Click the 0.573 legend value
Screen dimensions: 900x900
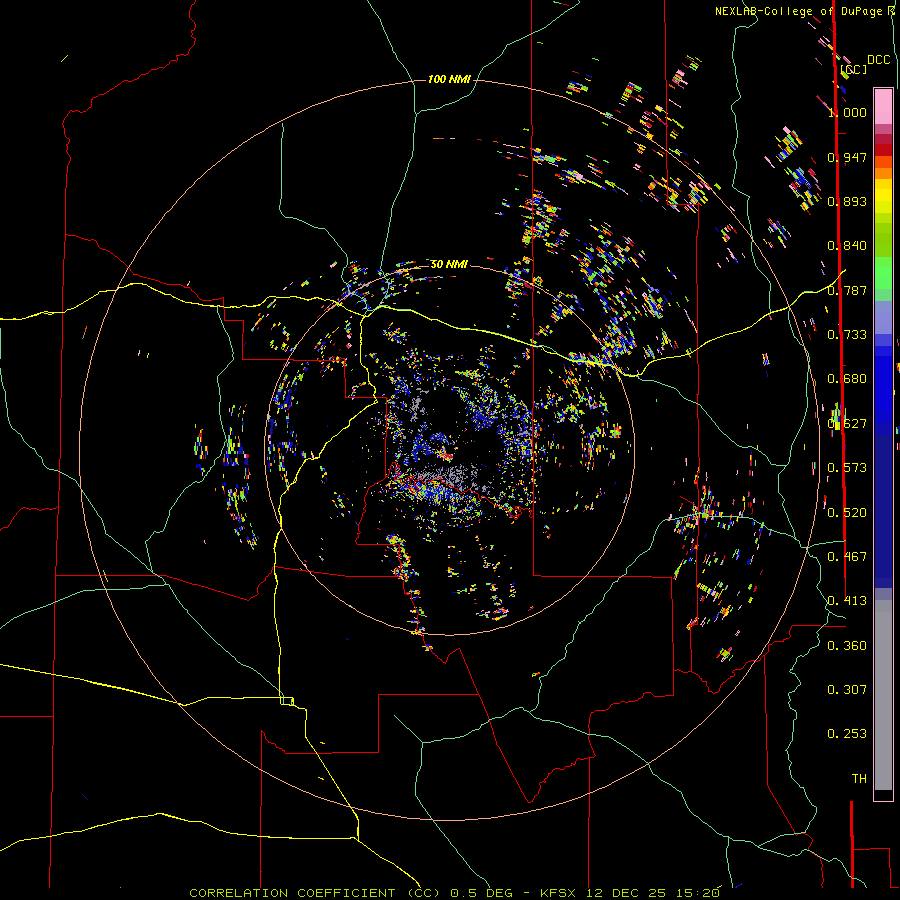(x=847, y=468)
